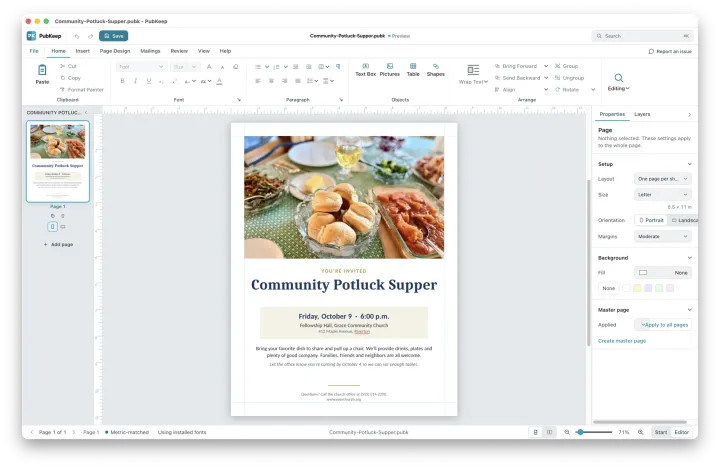This screenshot has height=468, width=720.
Task: Switch to two-page spread view in status bar
Action: [549, 432]
